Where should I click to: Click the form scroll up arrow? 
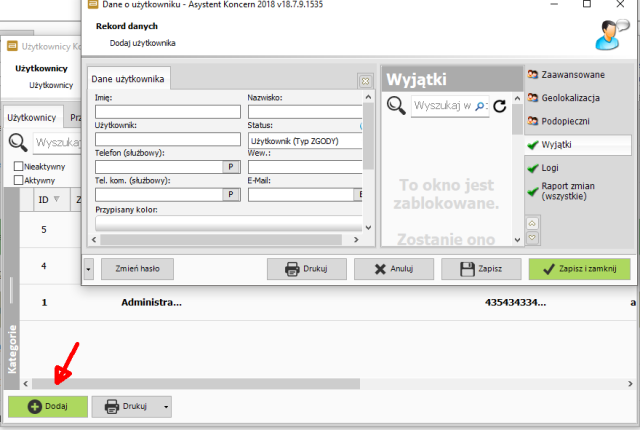coord(368,97)
